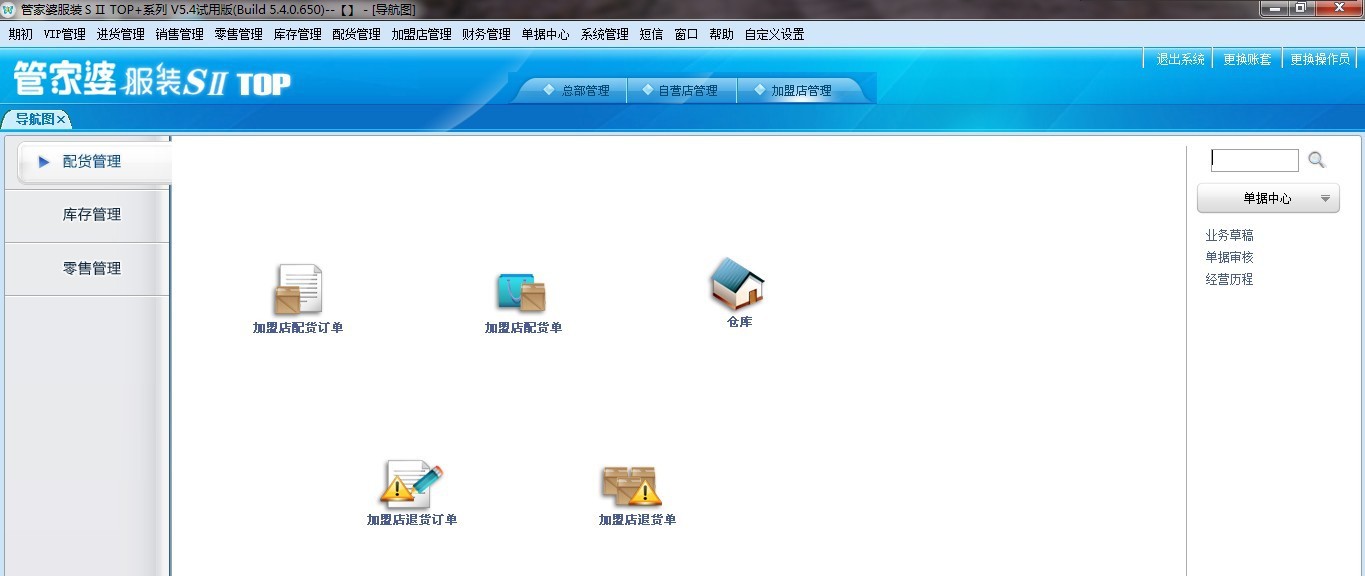The height and width of the screenshot is (576, 1365).
Task: Select 配货管理 in the left sidebar
Action: coord(92,162)
